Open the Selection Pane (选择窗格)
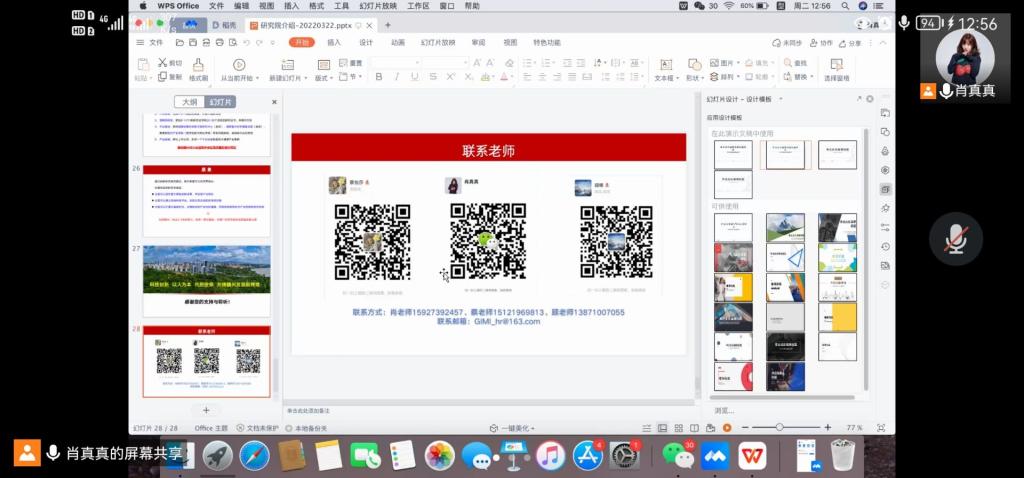 (x=836, y=66)
